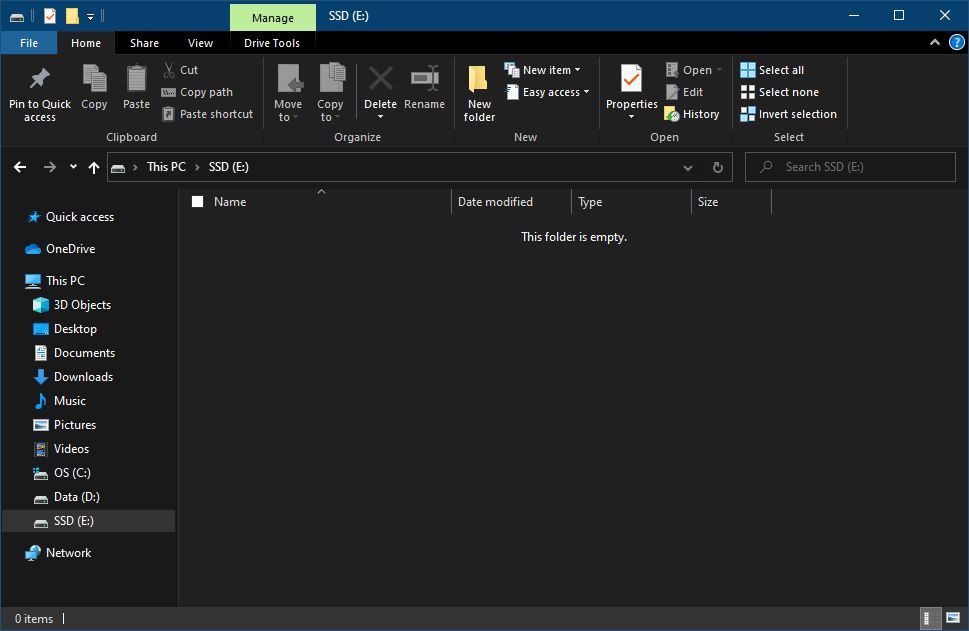Screen dimensions: 969x631
Task: Click the Pin to Quick access icon
Action: point(40,80)
